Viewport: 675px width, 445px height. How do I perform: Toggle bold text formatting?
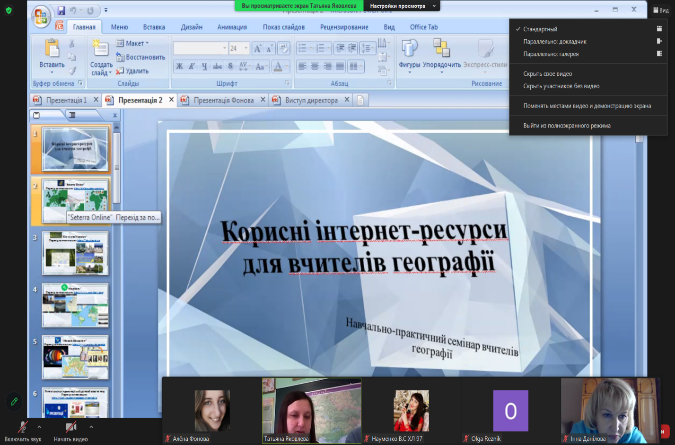[179, 67]
